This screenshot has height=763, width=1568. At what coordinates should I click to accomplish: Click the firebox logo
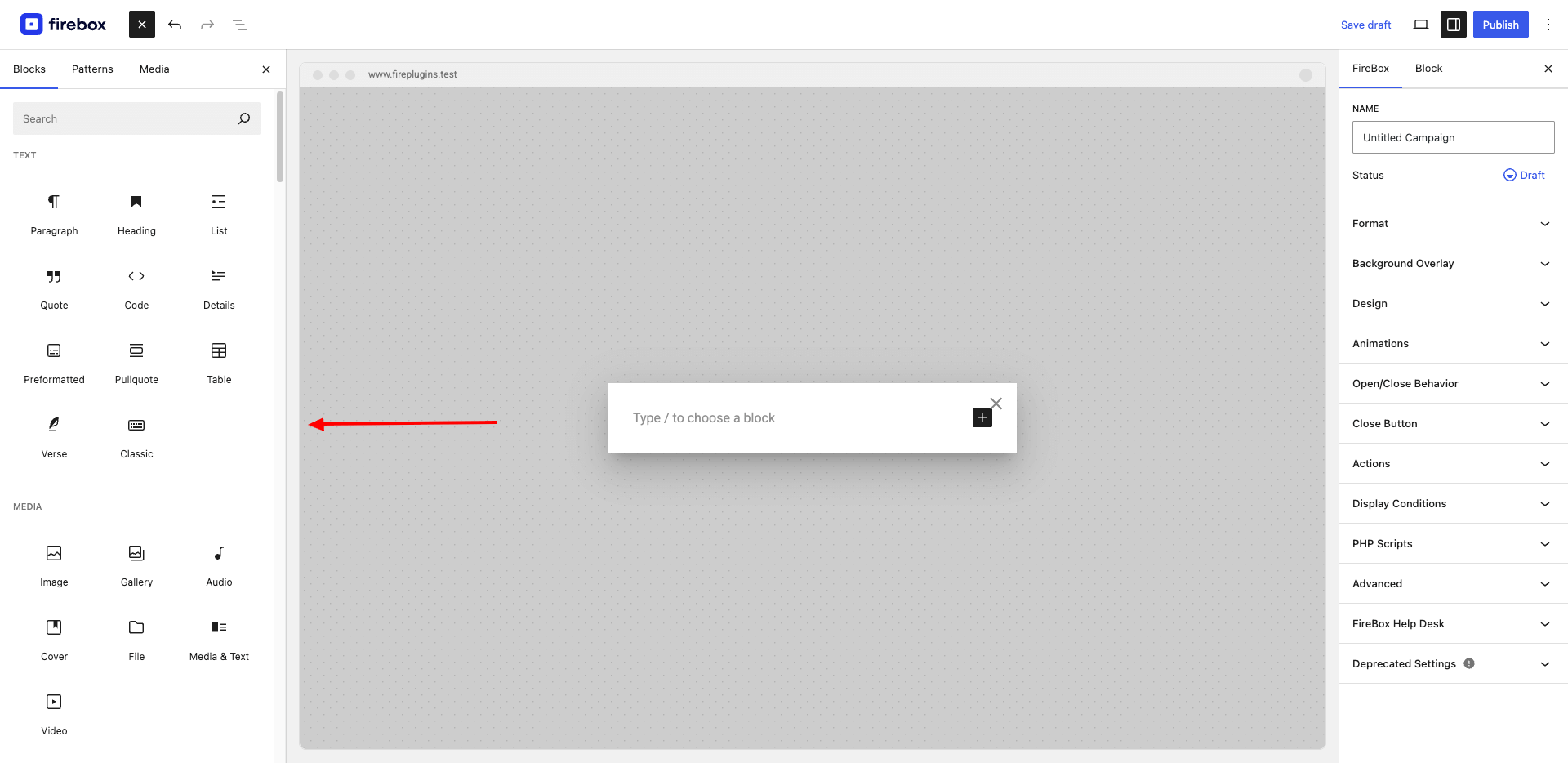tap(63, 25)
